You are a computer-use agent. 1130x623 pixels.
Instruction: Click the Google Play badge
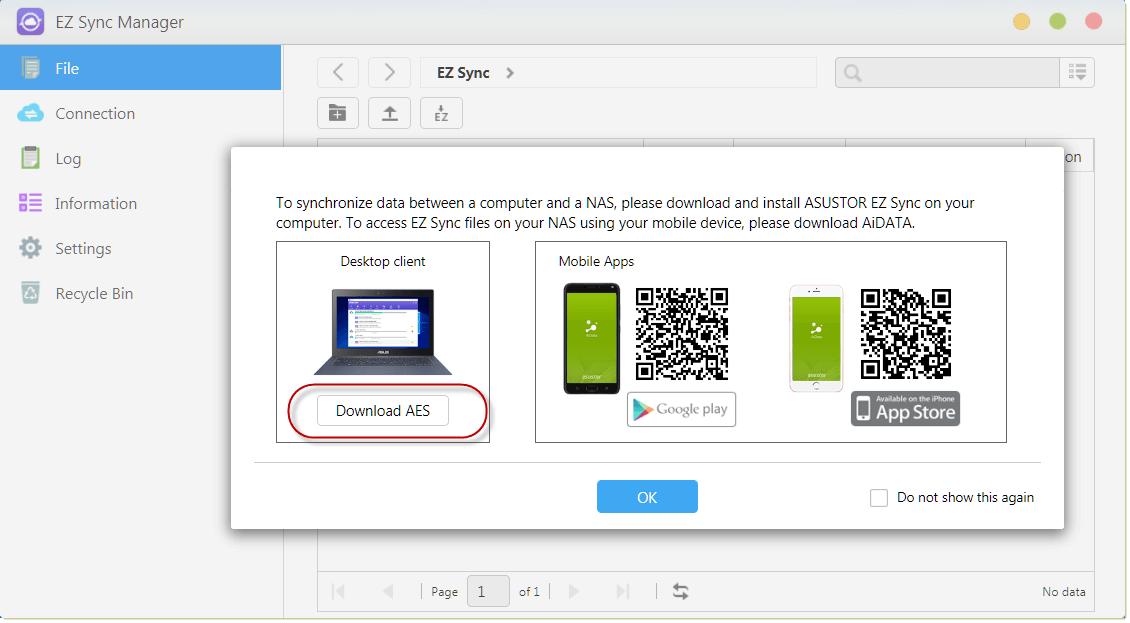point(681,410)
